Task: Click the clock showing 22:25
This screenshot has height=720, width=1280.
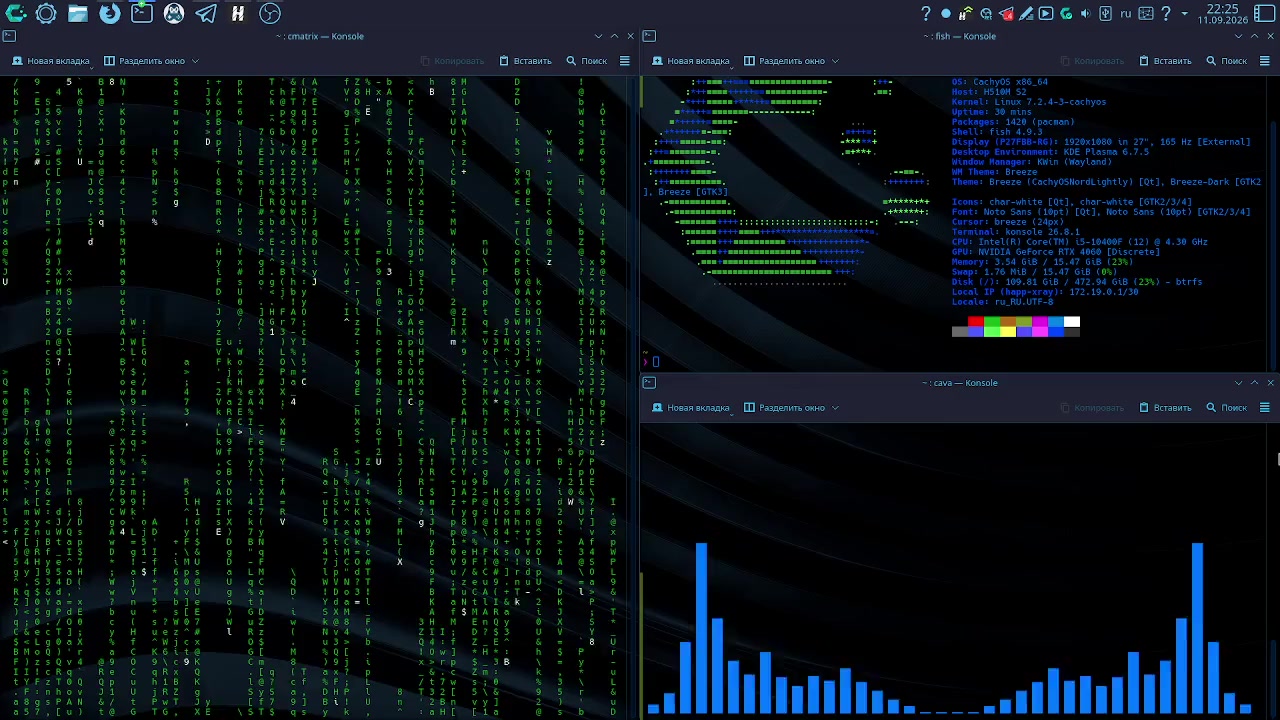Action: [1223, 14]
